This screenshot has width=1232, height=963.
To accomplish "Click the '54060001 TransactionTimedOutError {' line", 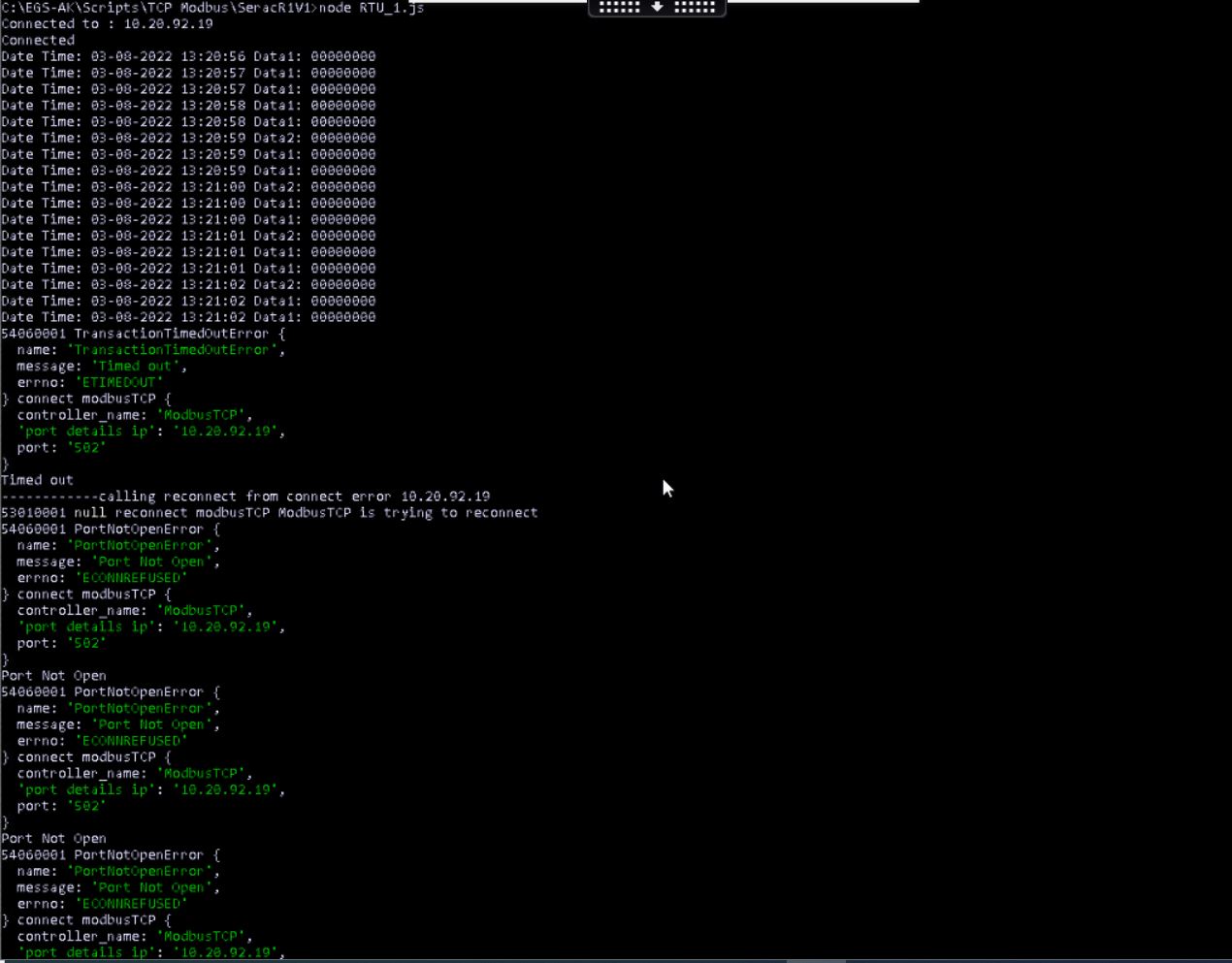I will pyautogui.click(x=144, y=334).
